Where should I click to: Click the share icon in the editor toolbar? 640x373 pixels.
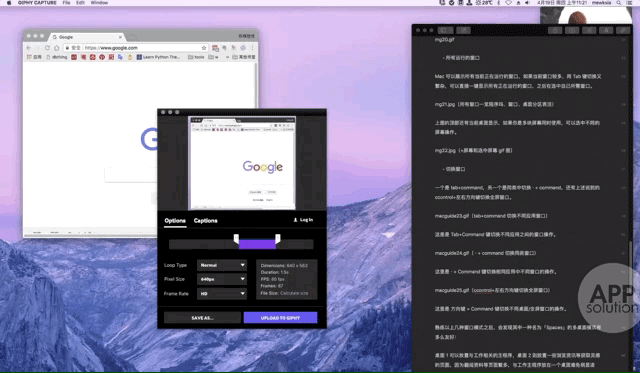click(x=555, y=30)
